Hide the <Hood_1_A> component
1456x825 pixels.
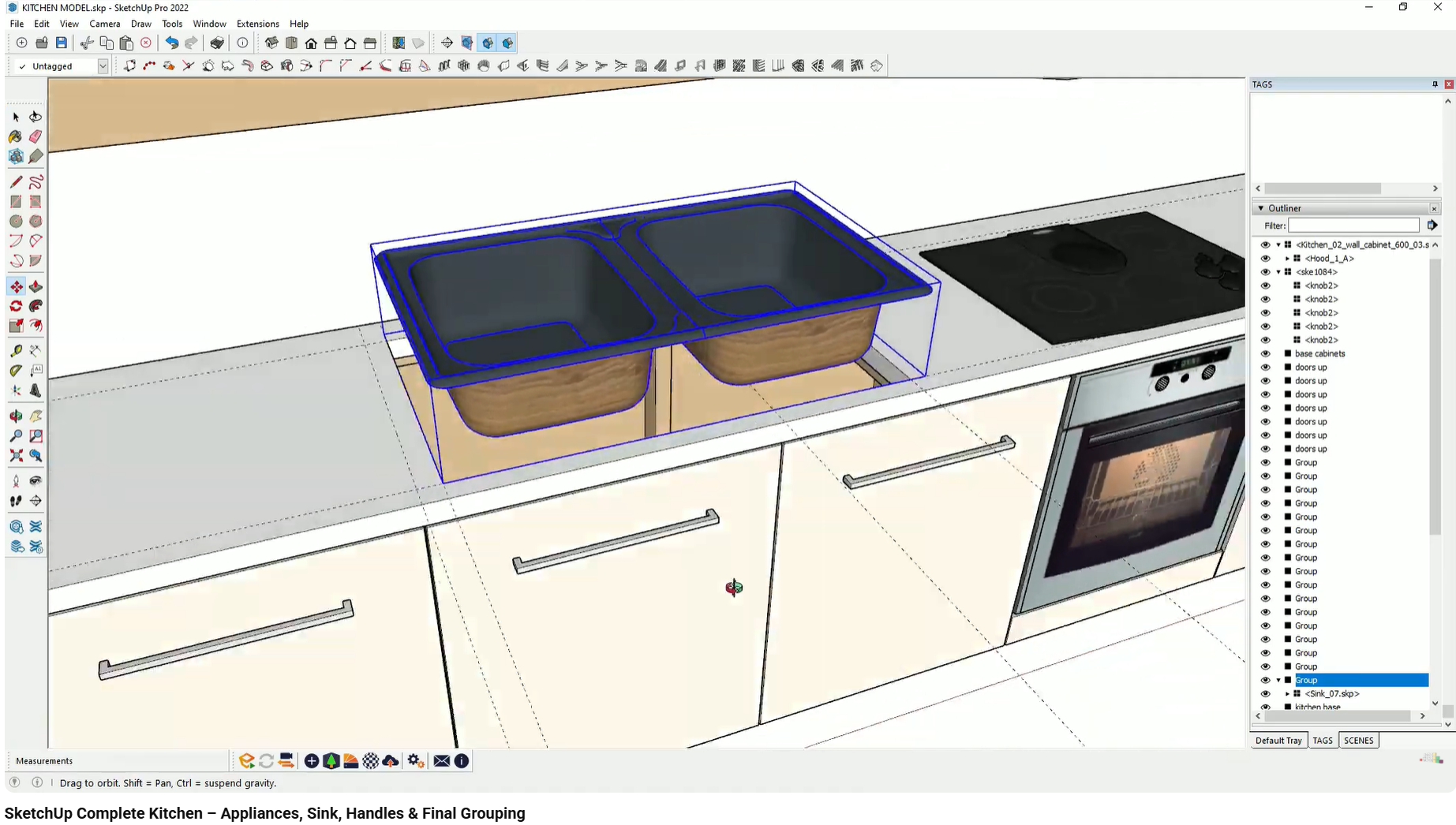[1266, 258]
